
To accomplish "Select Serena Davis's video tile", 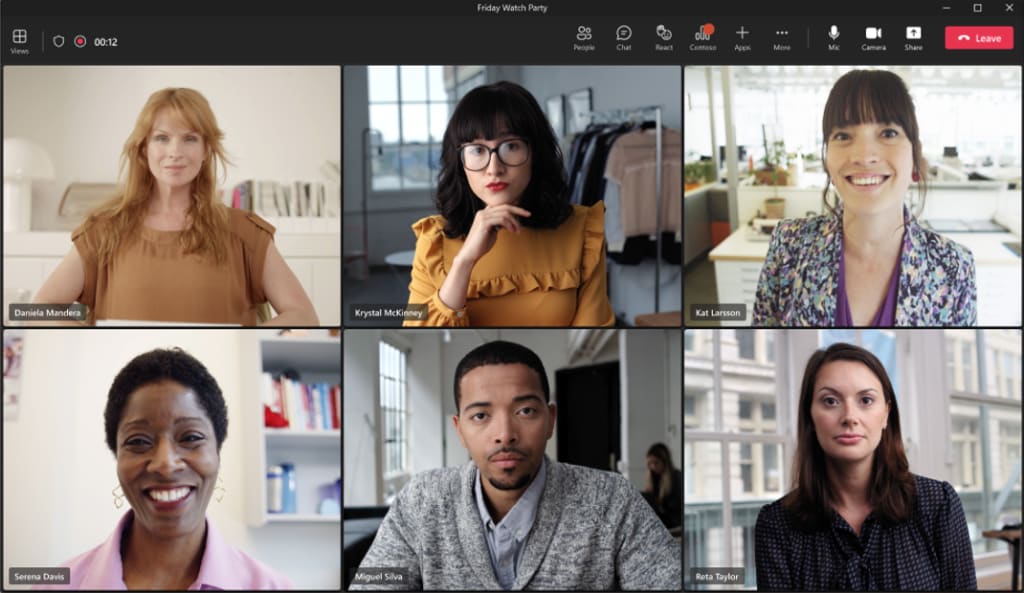I will (172, 459).
